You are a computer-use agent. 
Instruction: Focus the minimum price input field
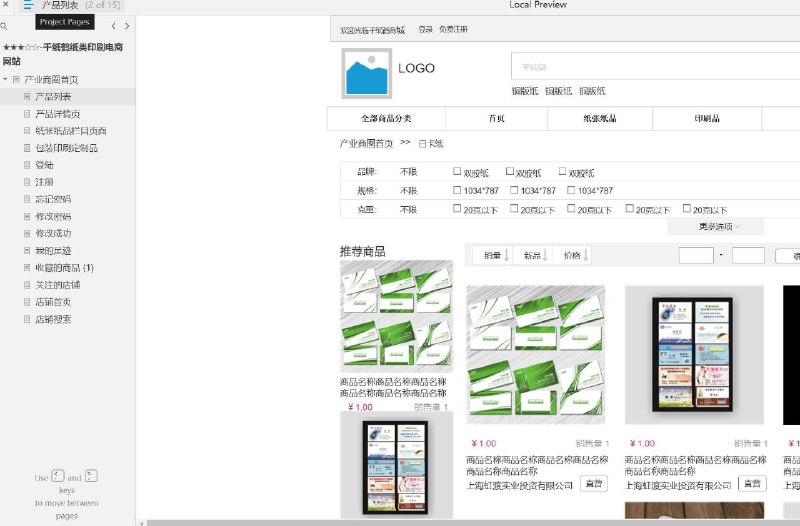tap(696, 255)
